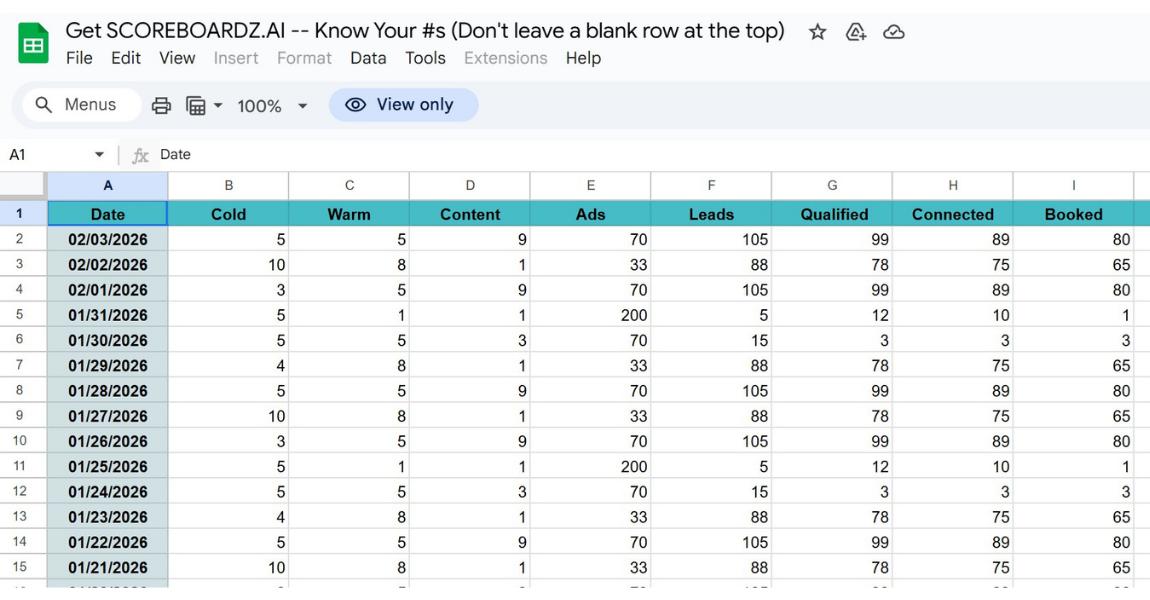Click the Warm header cell
This screenshot has width=1150, height=600.
(349, 214)
